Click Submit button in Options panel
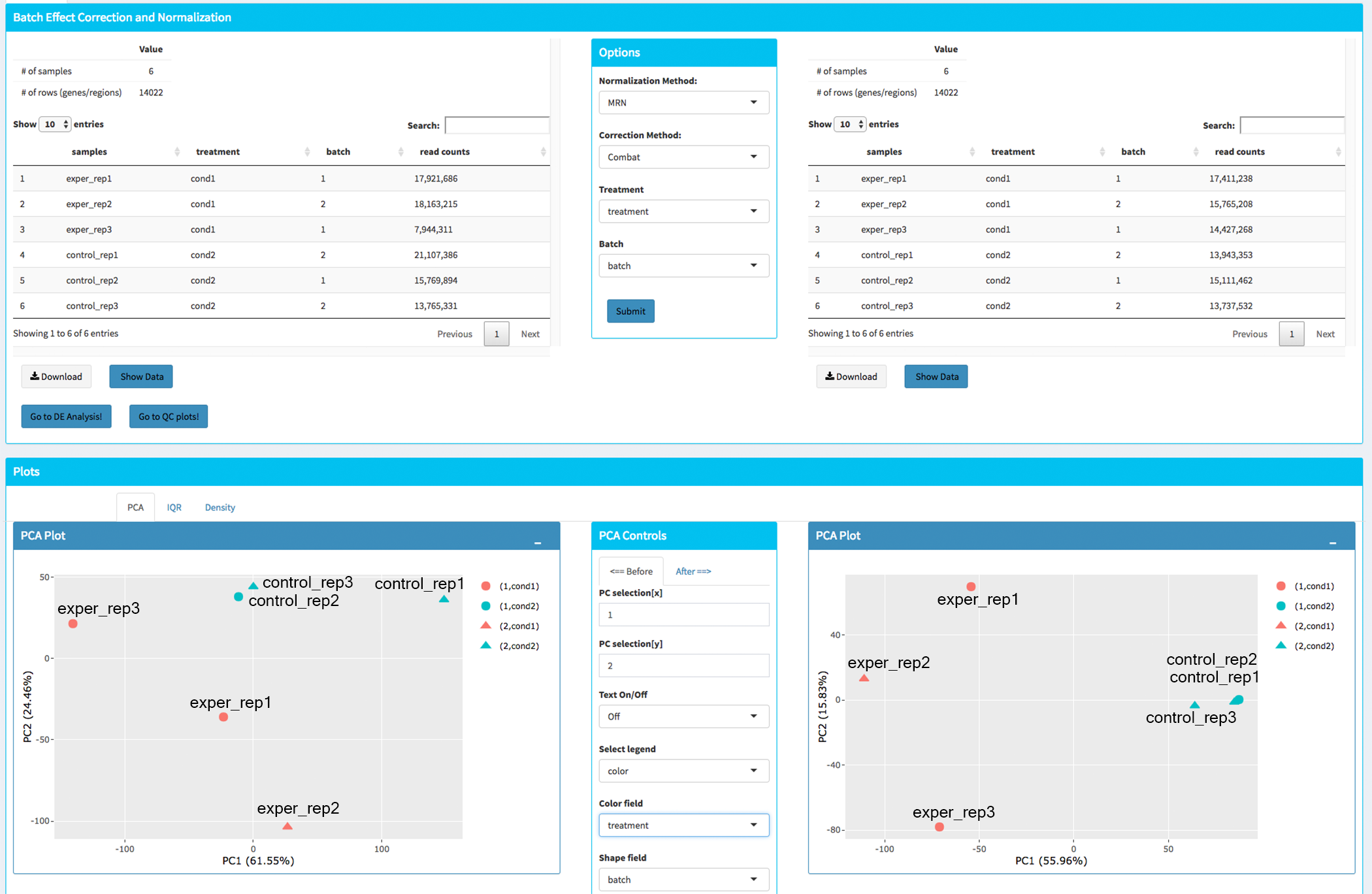The height and width of the screenshot is (894, 1372). [630, 310]
